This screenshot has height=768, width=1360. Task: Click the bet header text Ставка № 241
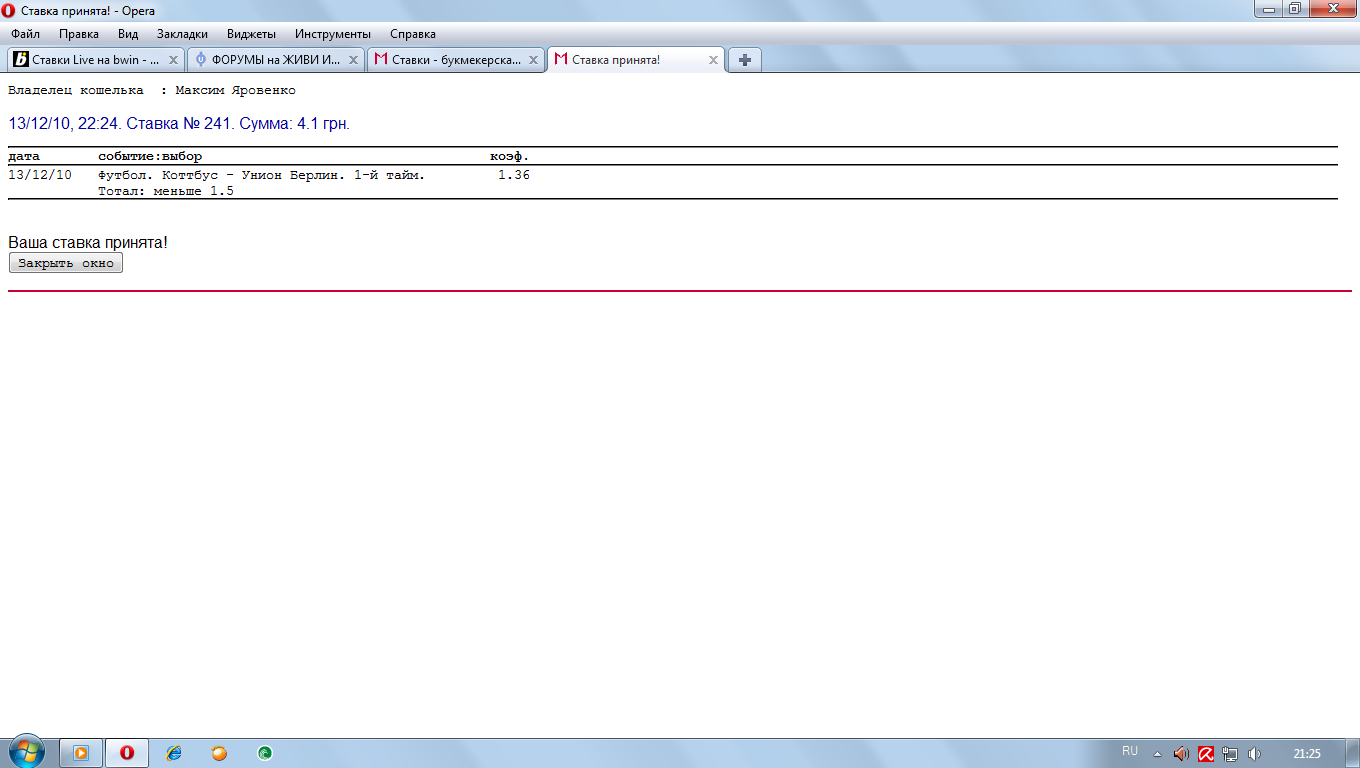(x=179, y=124)
